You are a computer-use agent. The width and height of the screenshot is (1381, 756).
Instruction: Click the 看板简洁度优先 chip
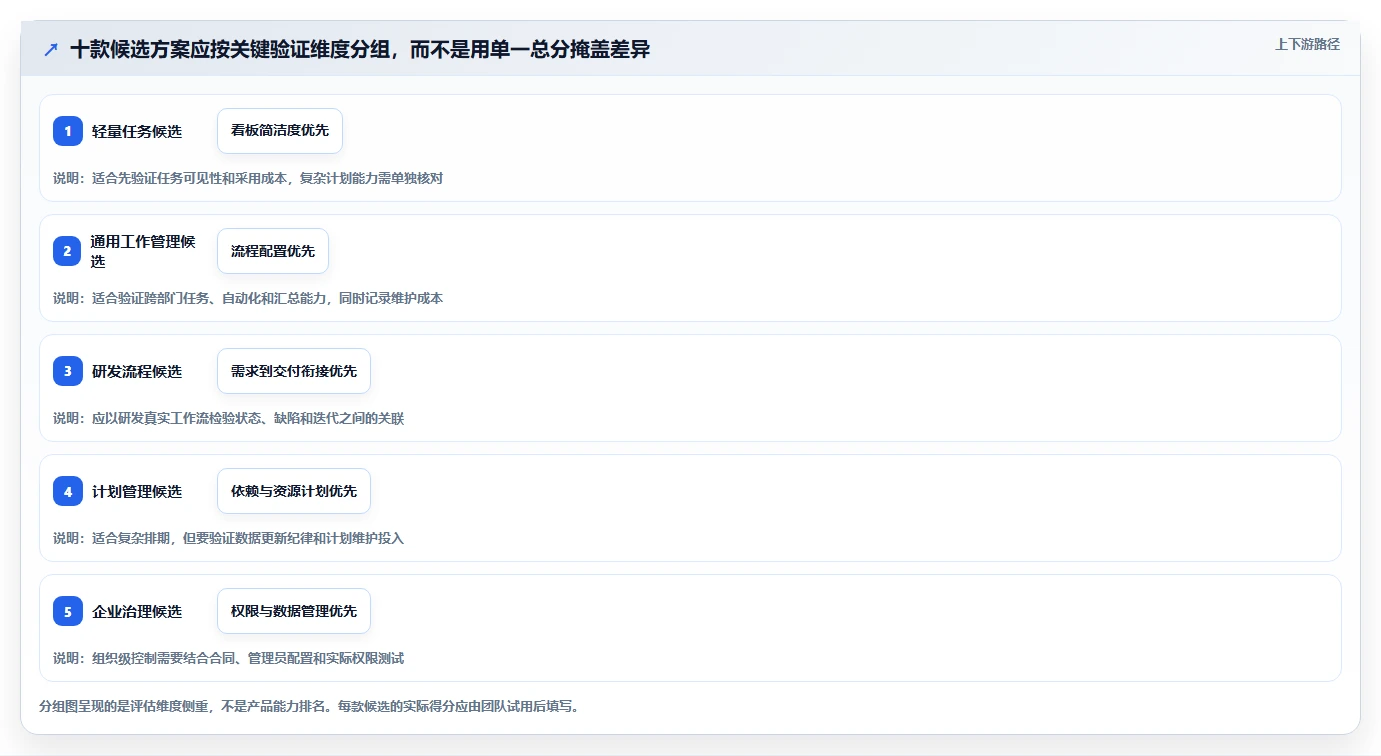pos(280,131)
